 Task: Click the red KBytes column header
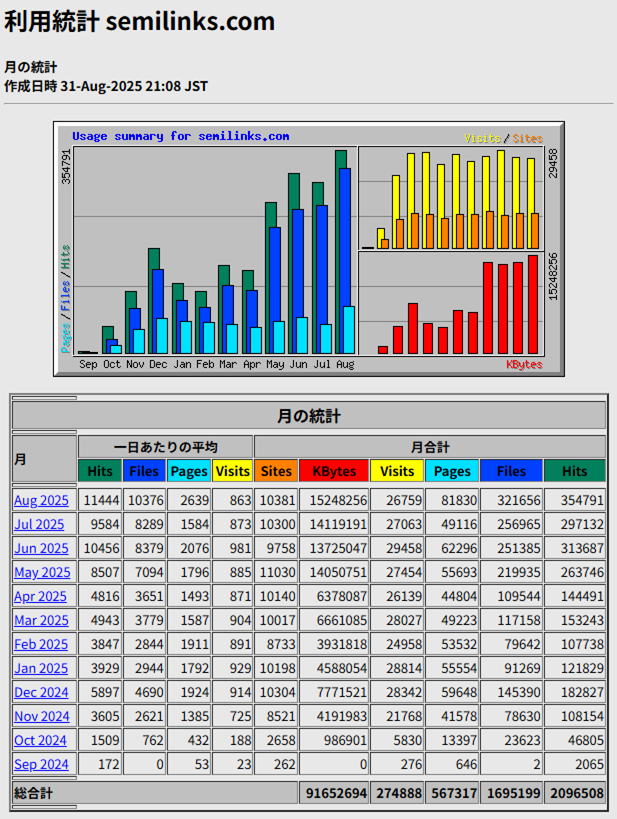(334, 471)
